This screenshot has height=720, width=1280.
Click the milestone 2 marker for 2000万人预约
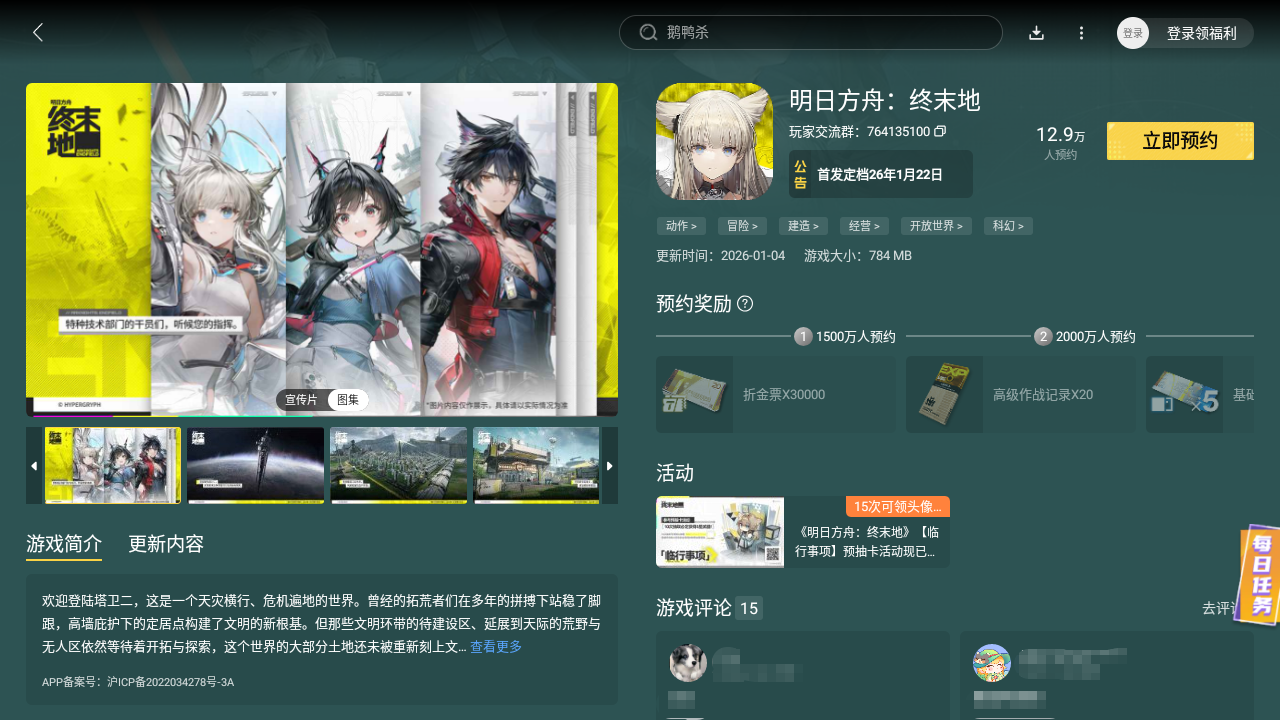(1043, 336)
